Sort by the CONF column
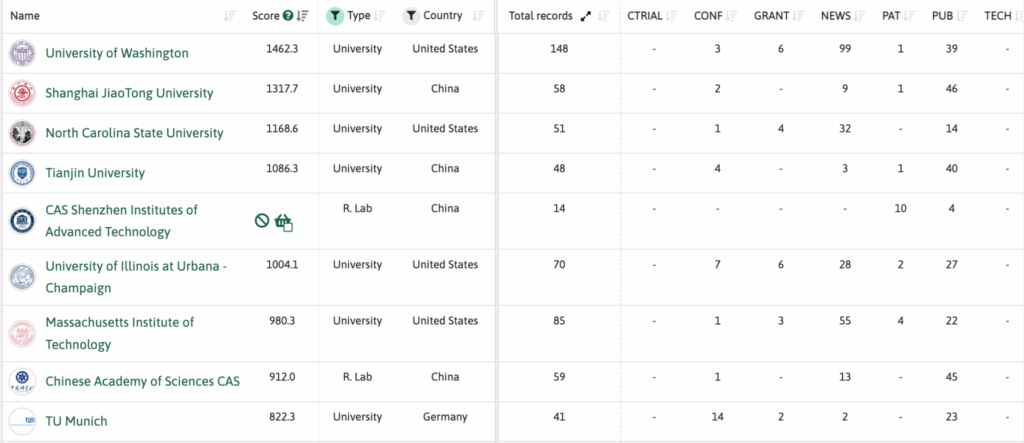The width and height of the screenshot is (1024, 443). [734, 16]
